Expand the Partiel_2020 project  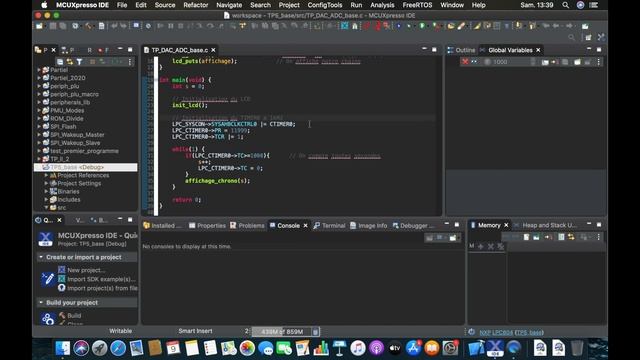coord(39,78)
